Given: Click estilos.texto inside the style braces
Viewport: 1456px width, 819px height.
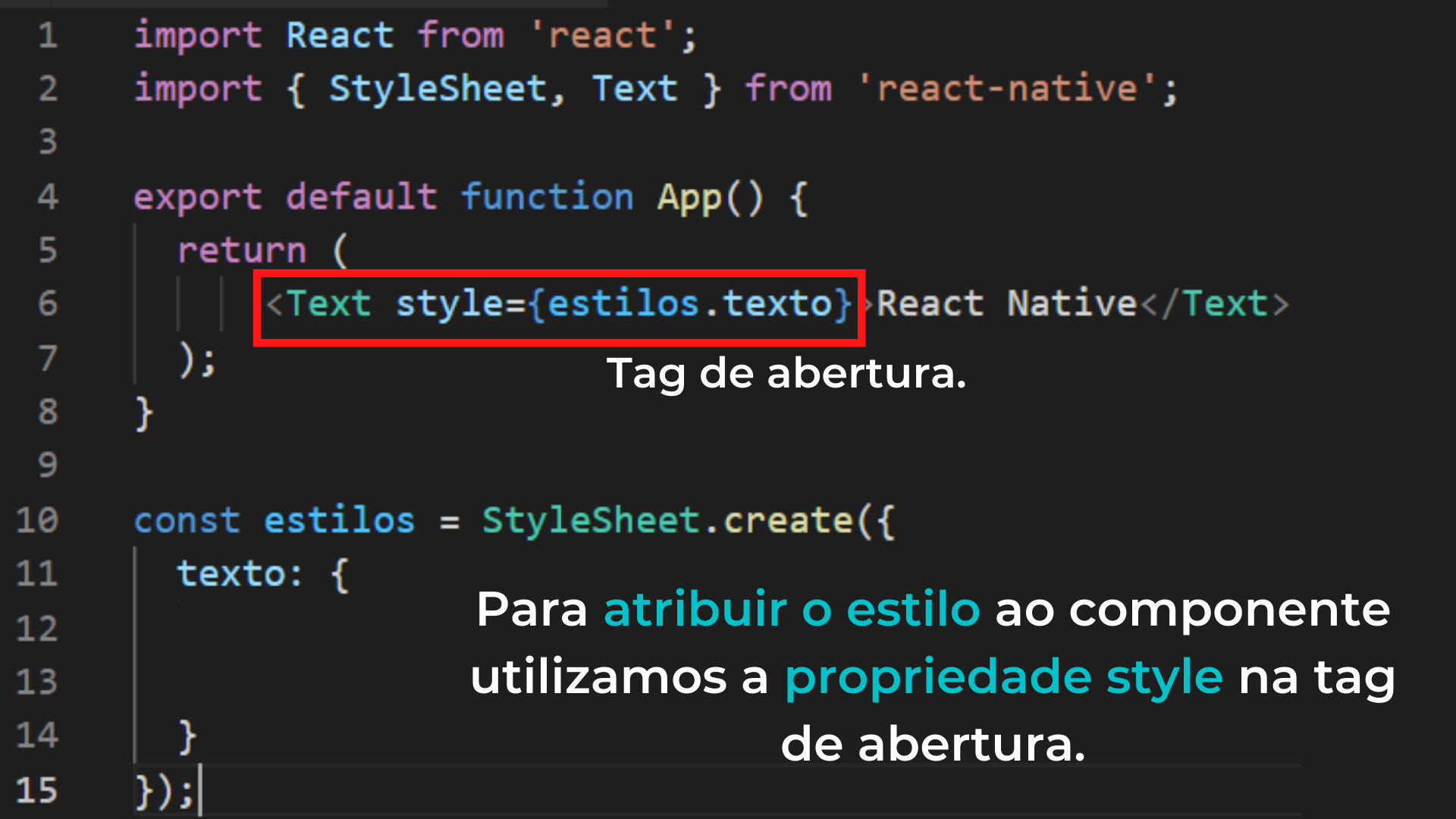Looking at the screenshot, I should pos(689,303).
